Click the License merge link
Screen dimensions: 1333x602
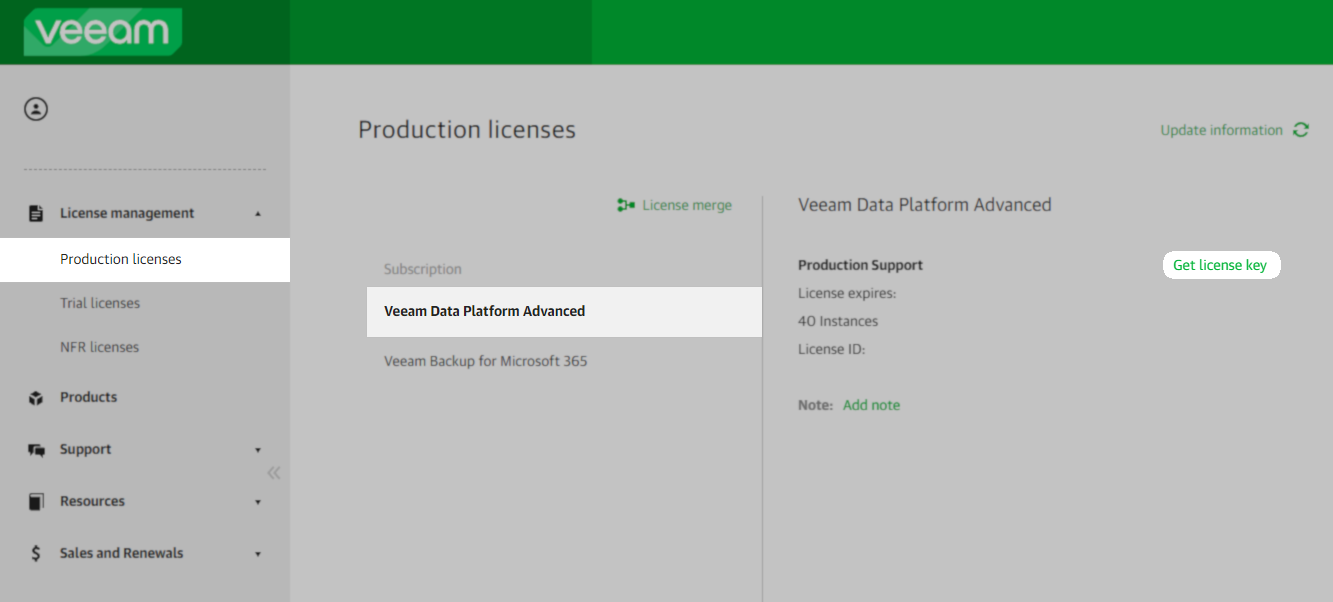(687, 205)
